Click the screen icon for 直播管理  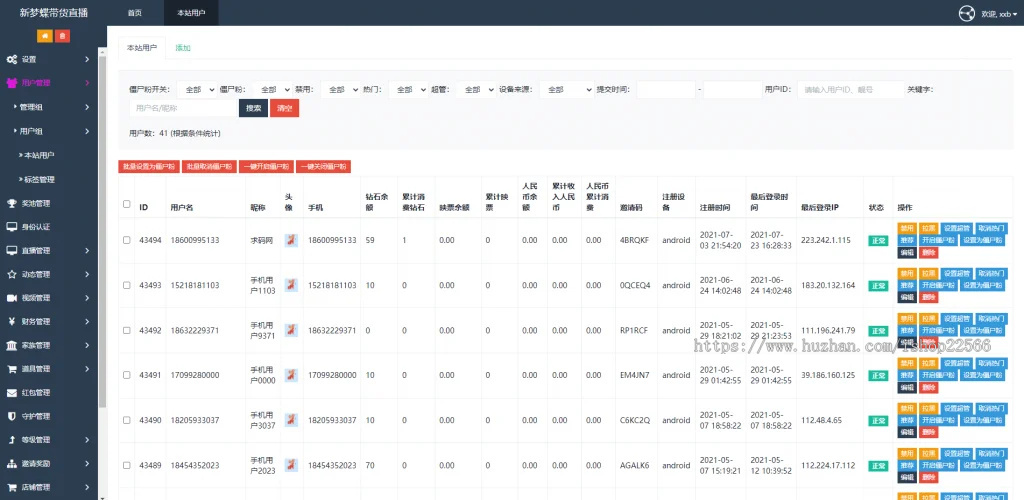(12, 251)
